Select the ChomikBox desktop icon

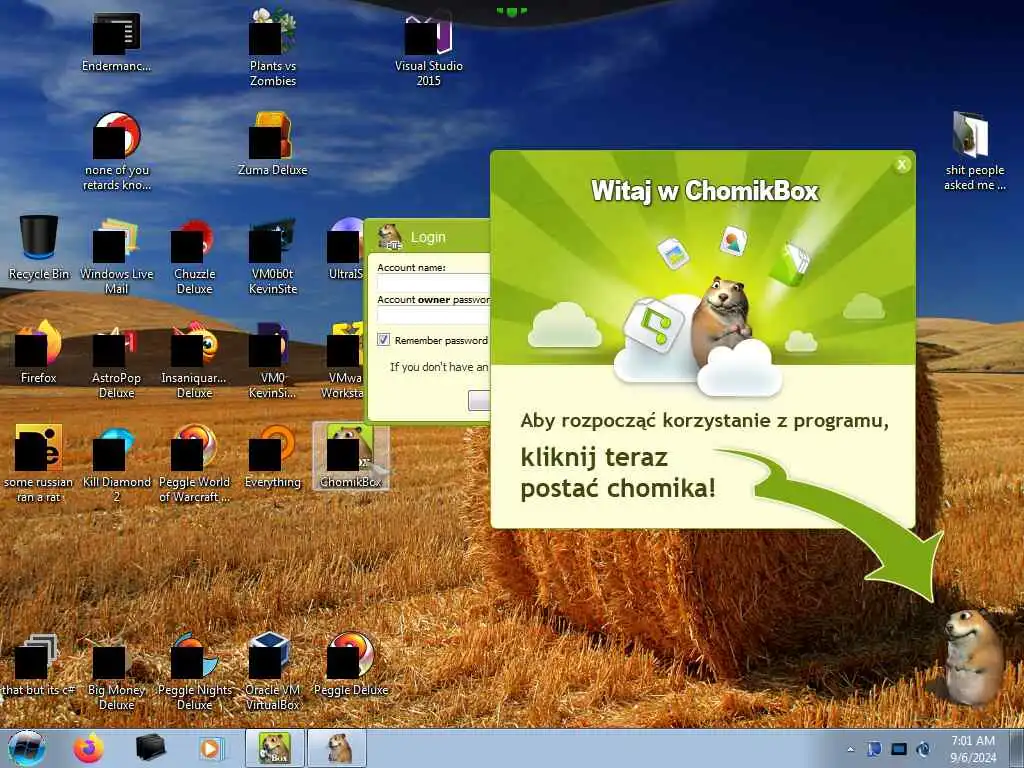[351, 456]
